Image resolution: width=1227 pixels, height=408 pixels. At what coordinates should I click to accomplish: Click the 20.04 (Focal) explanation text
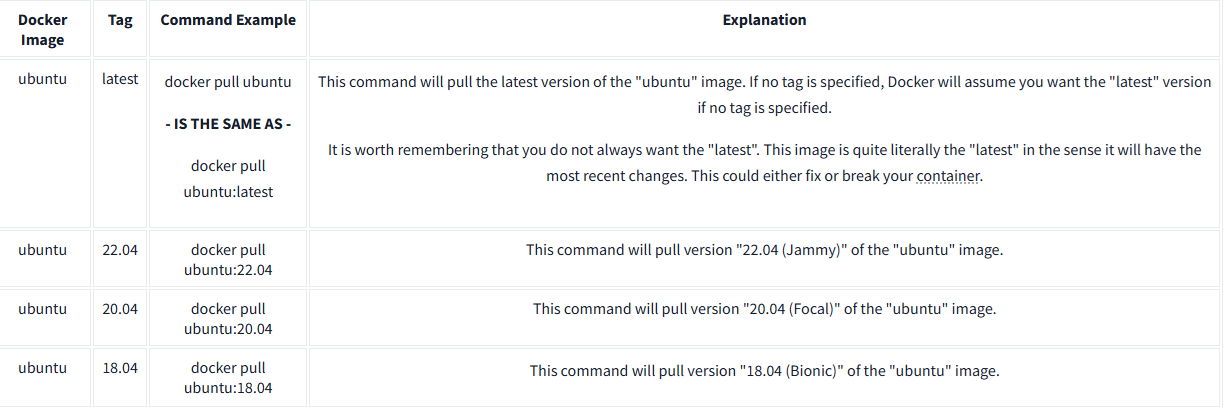coord(764,310)
